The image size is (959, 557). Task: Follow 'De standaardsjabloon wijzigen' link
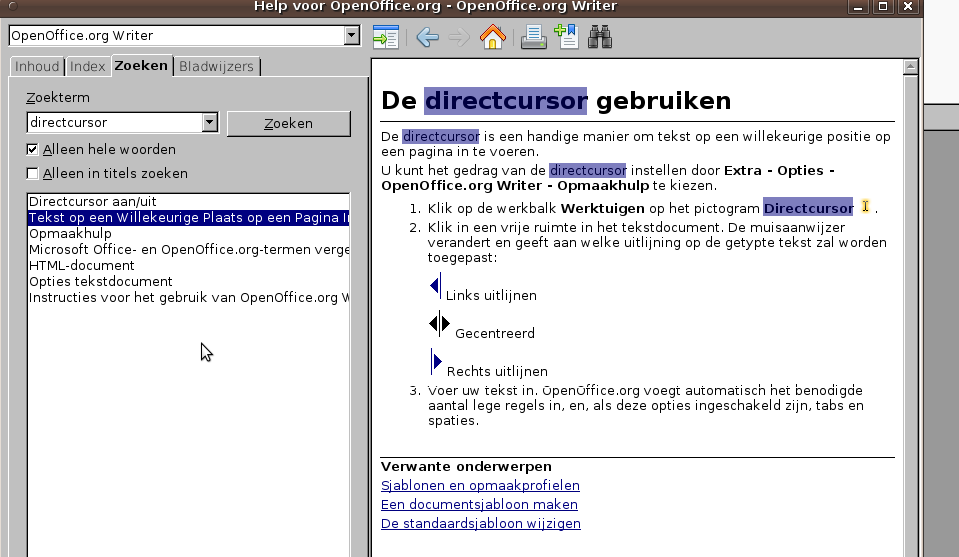click(x=480, y=524)
